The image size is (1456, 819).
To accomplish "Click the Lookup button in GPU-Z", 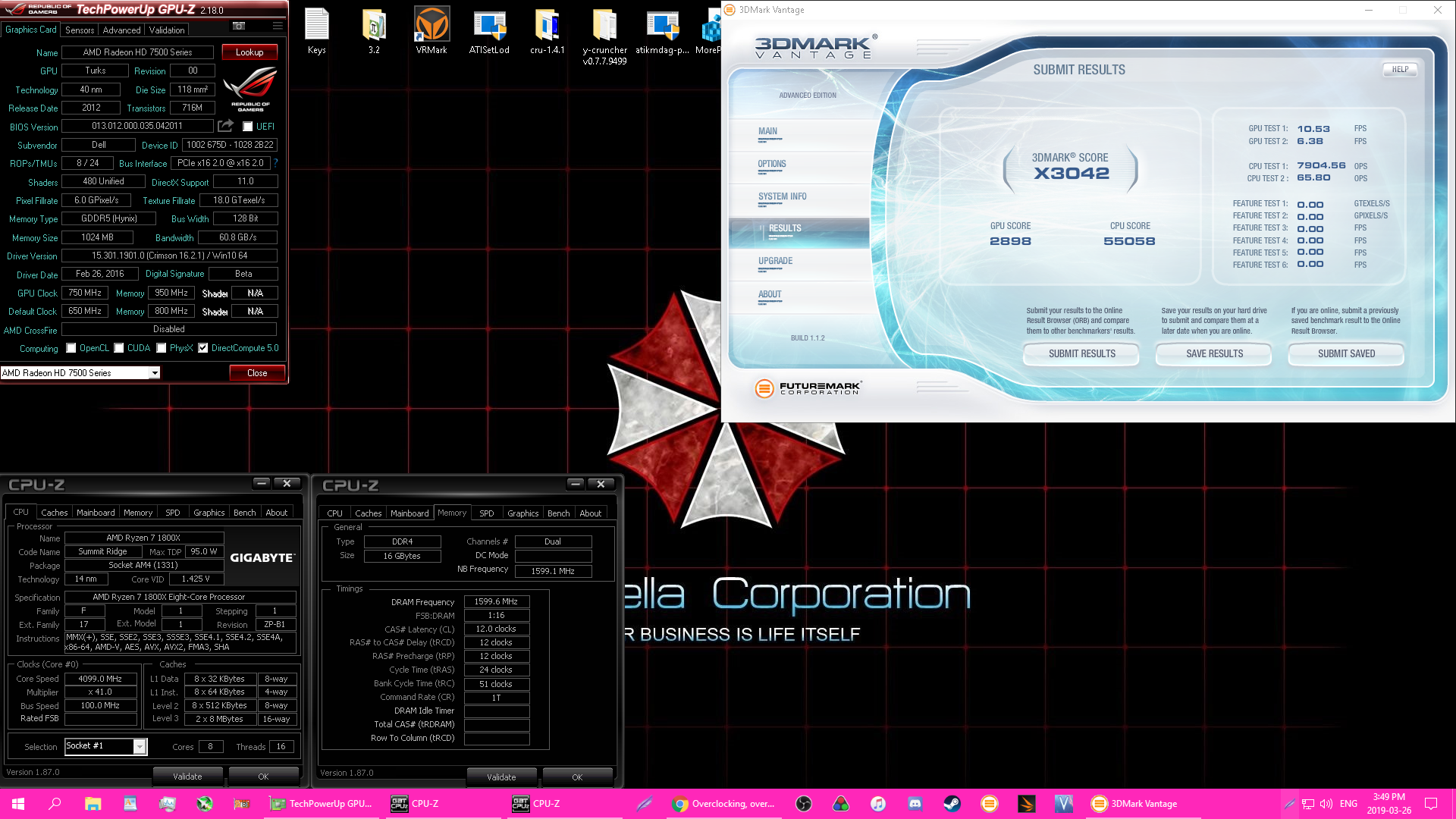I will (x=249, y=52).
